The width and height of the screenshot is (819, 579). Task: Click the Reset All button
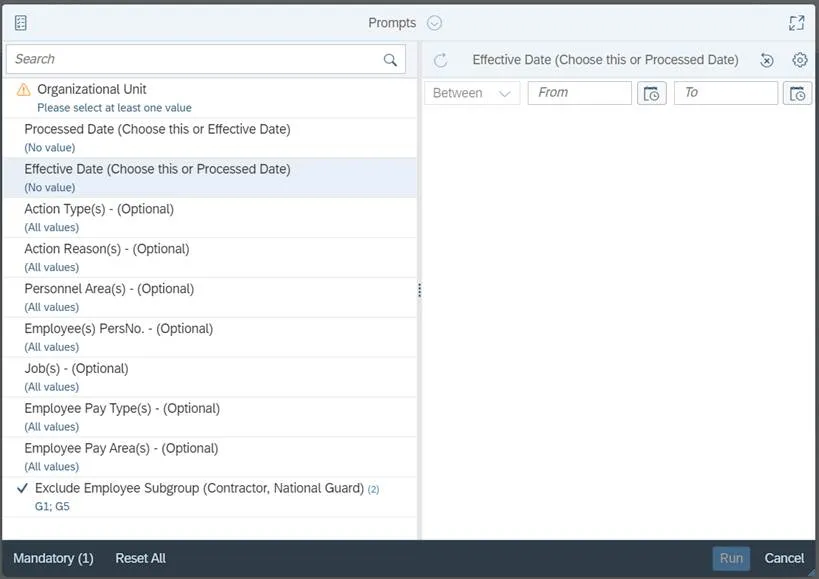tap(140, 558)
